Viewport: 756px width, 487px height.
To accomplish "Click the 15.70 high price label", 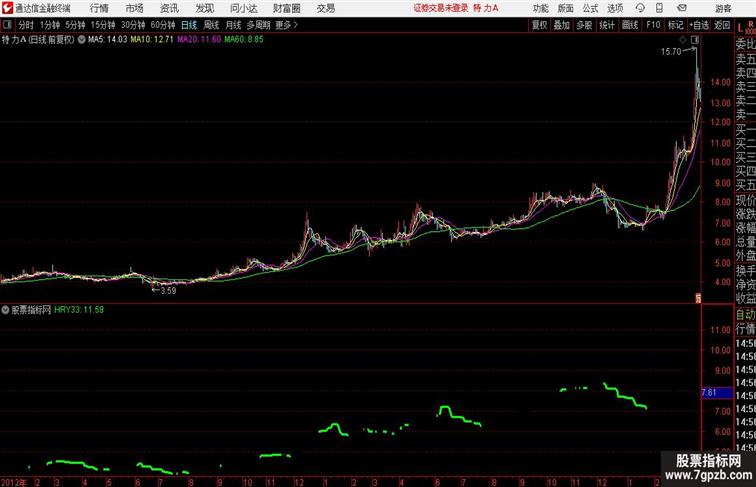I will tap(671, 52).
